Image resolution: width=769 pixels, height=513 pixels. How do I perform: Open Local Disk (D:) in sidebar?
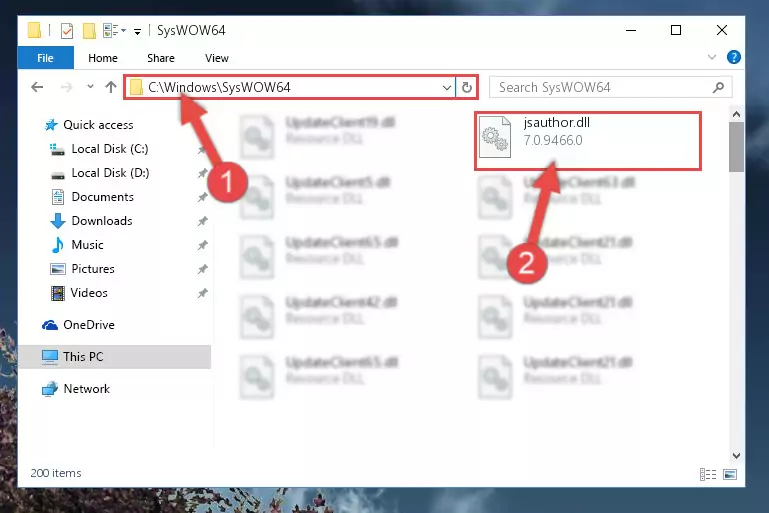click(x=110, y=173)
